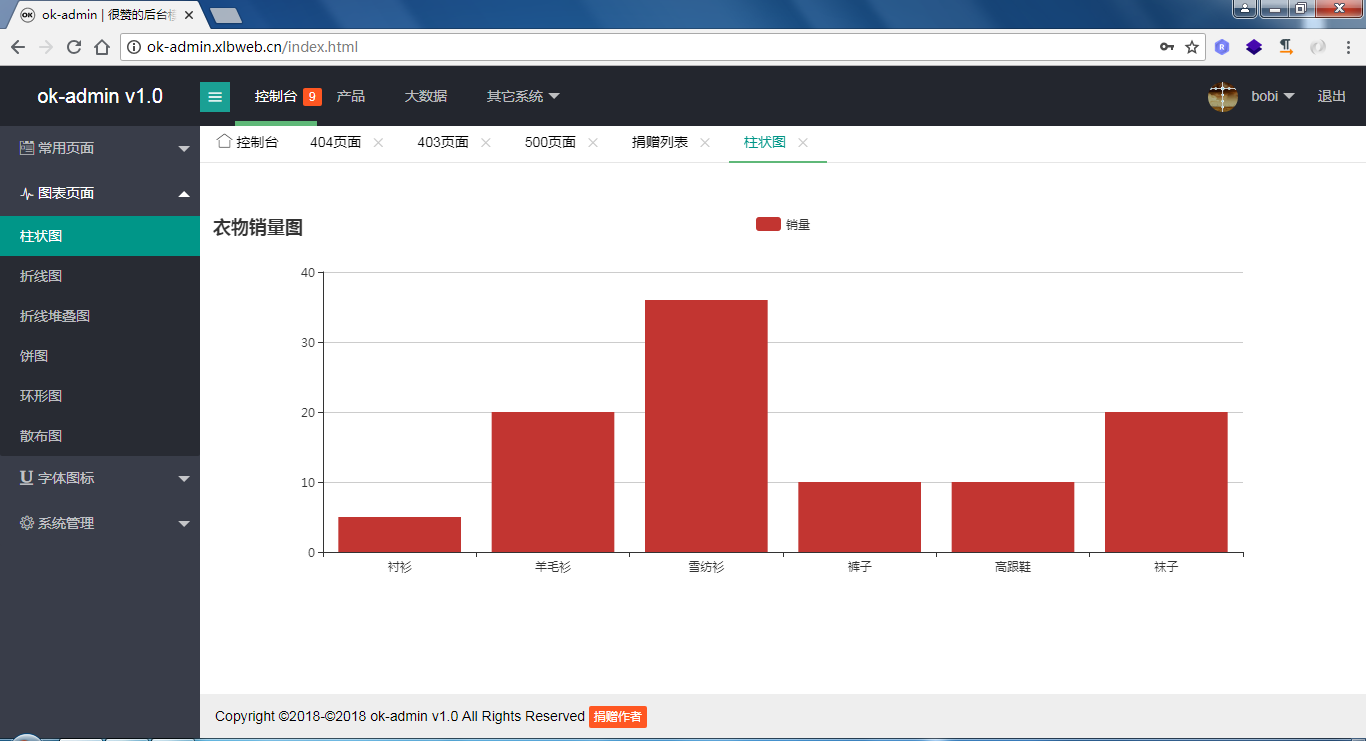Screen dimensions: 1366x741
Task: Click the 捐赠作者 button in the footer
Action: click(618, 717)
